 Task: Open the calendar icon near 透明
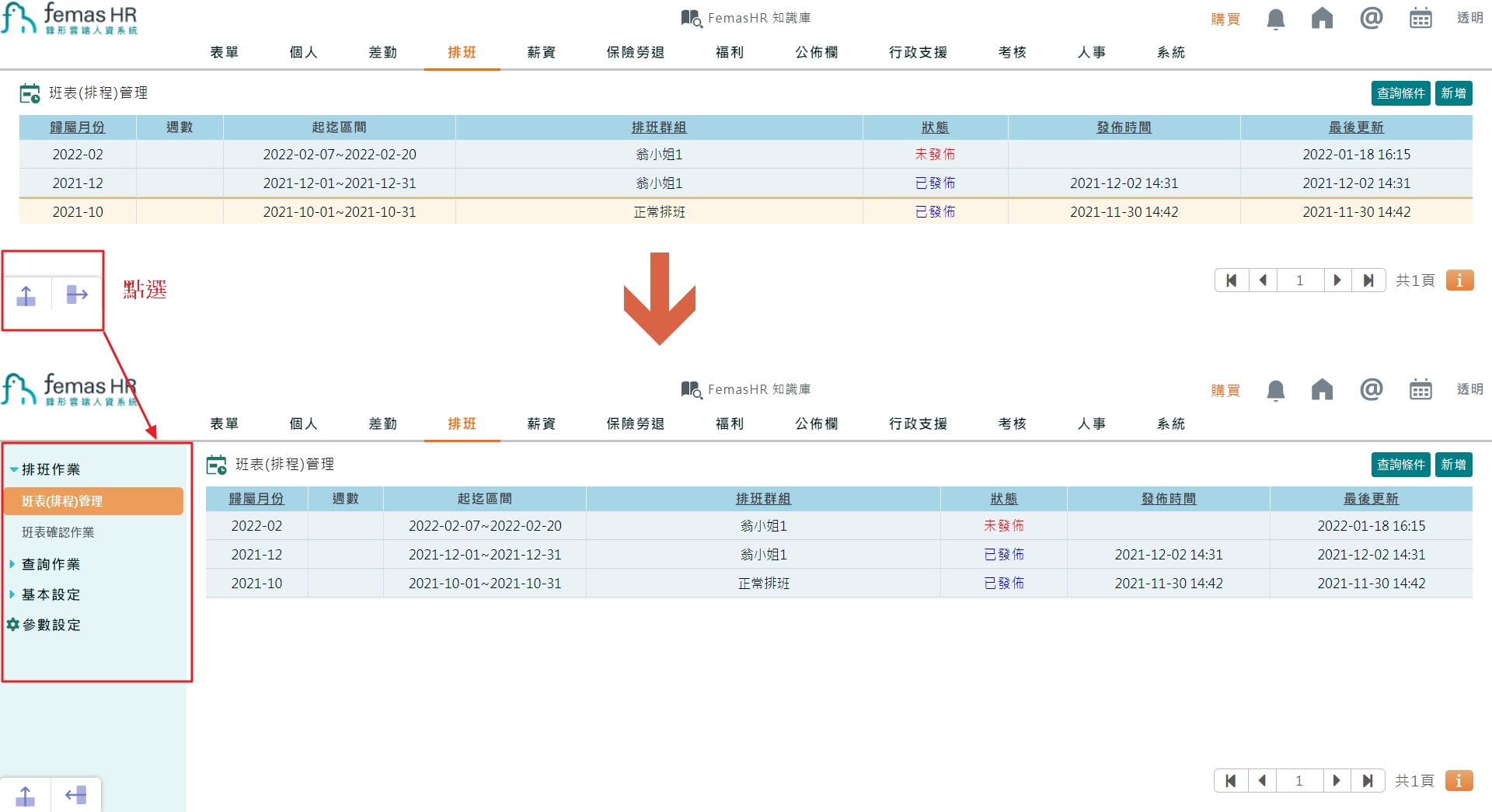(x=1421, y=18)
